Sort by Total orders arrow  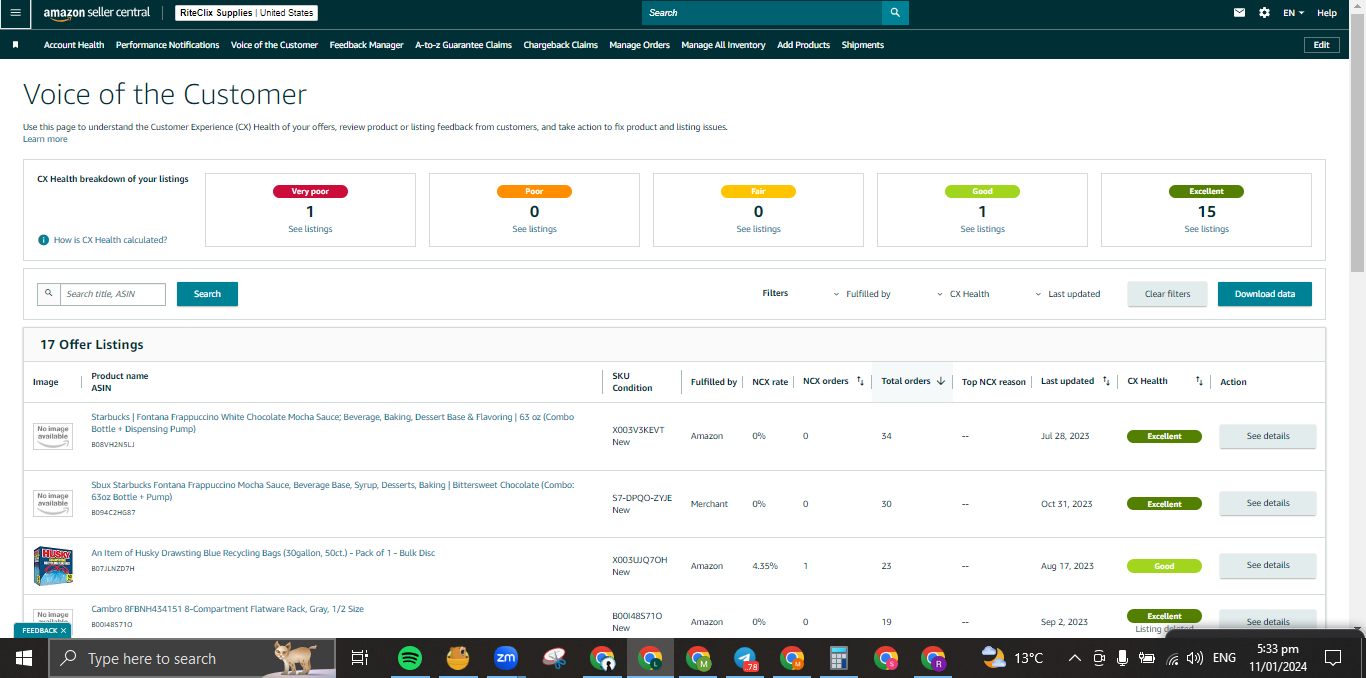[941, 381]
